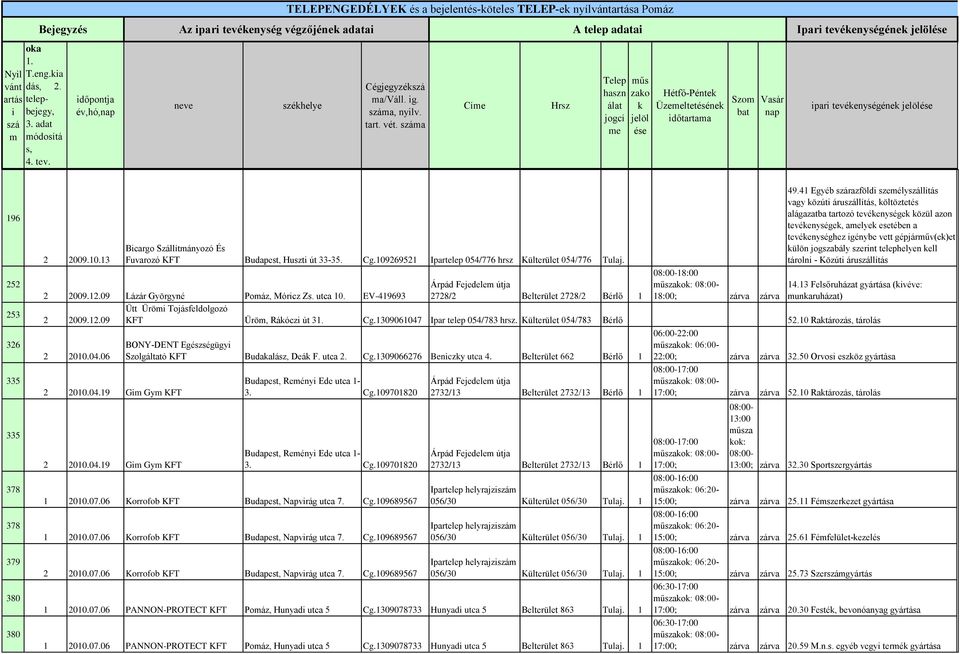Select the 'Bejegyzés' group header
Viewport: 960px width, 654px height.
click(63, 29)
